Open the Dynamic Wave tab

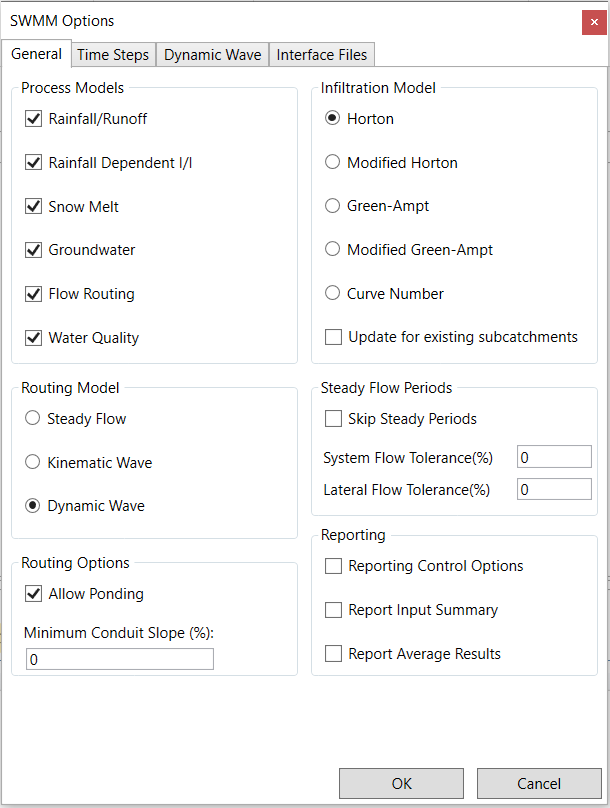[x=212, y=55]
